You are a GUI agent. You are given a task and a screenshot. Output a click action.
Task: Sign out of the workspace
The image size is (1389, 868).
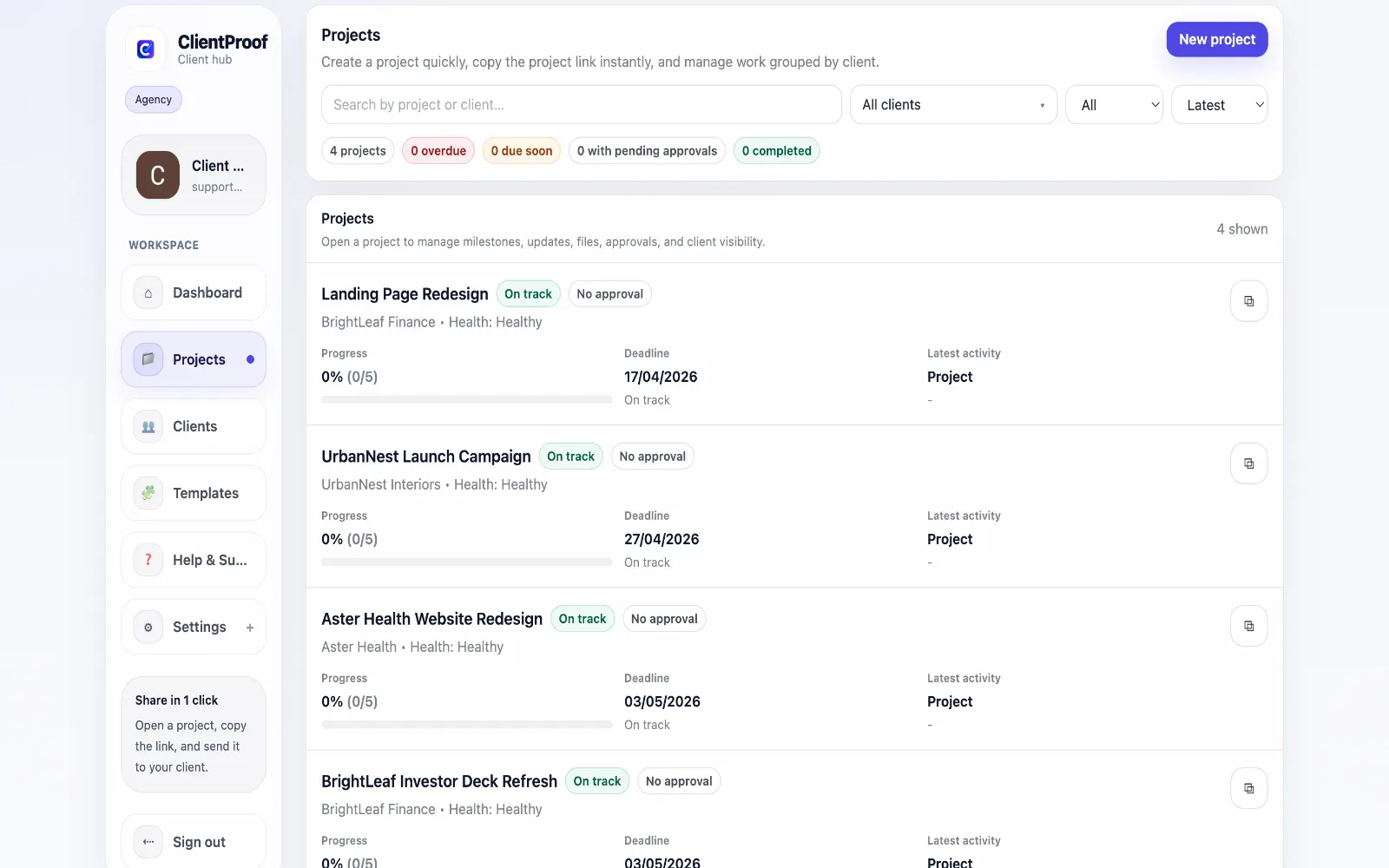194,842
